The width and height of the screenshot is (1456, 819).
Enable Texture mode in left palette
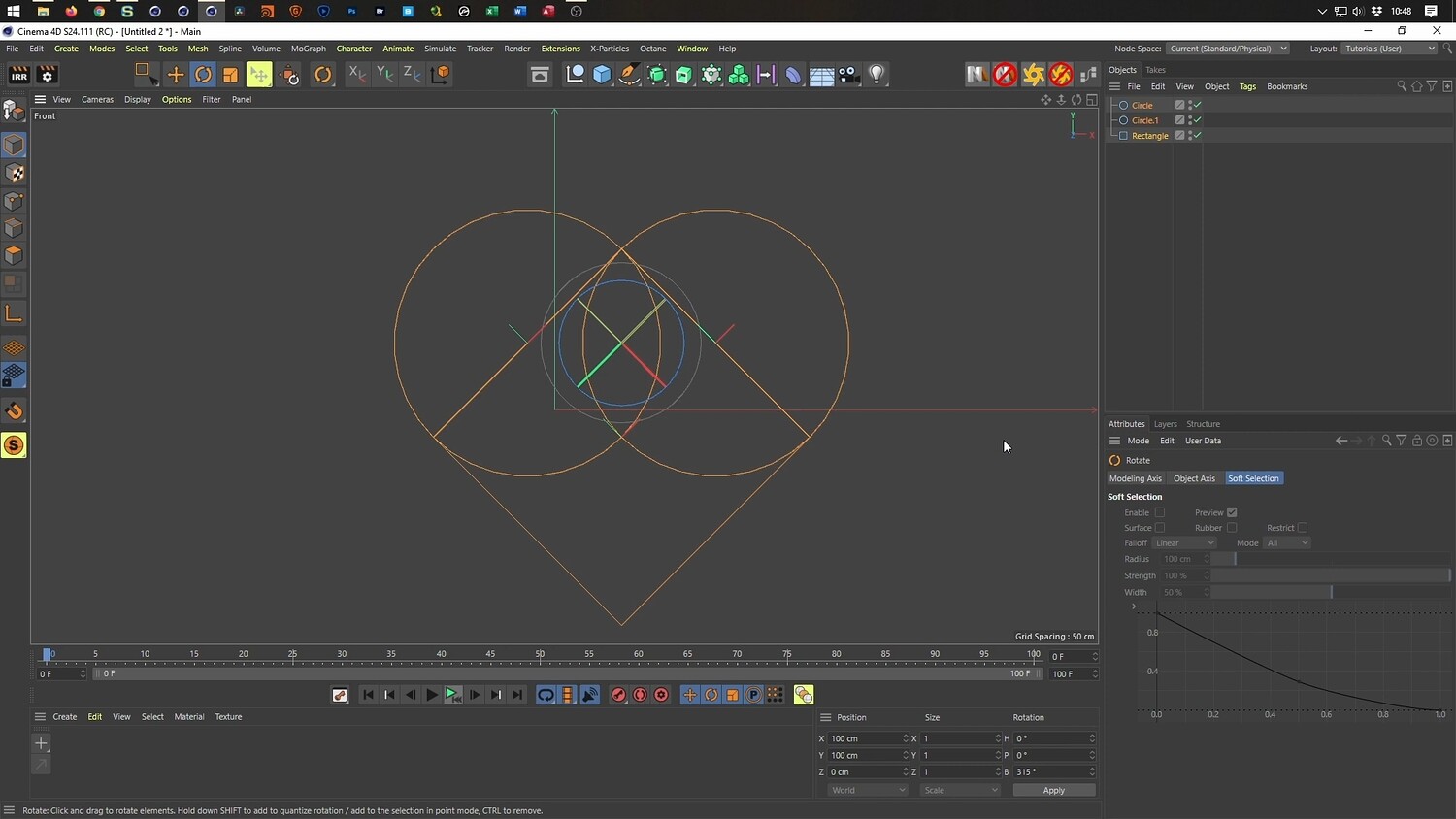(x=14, y=174)
